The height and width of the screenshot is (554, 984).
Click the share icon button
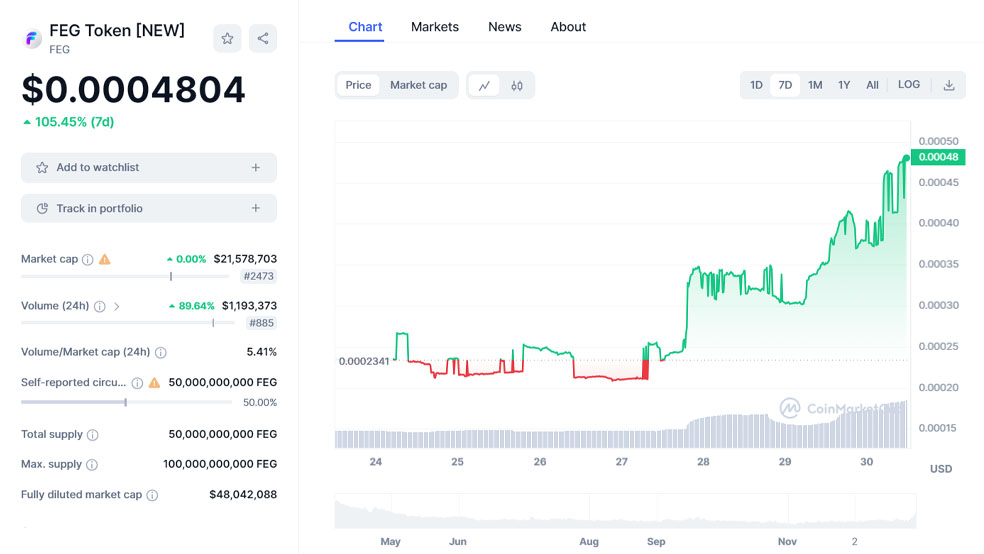[x=263, y=39]
